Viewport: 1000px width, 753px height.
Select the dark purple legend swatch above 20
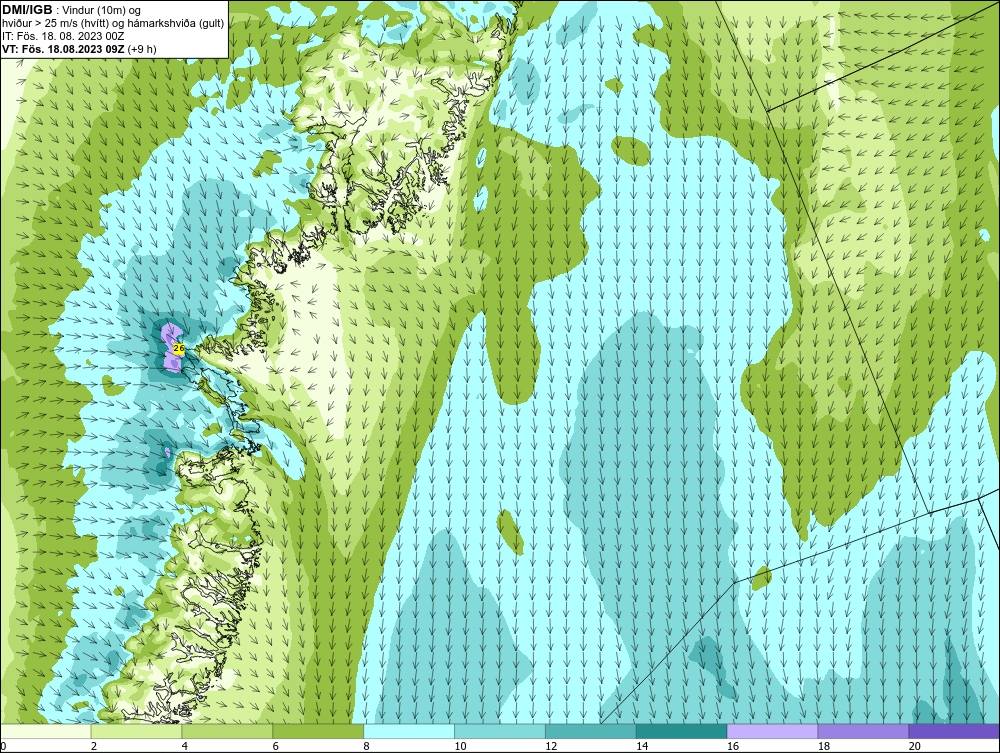click(x=954, y=731)
